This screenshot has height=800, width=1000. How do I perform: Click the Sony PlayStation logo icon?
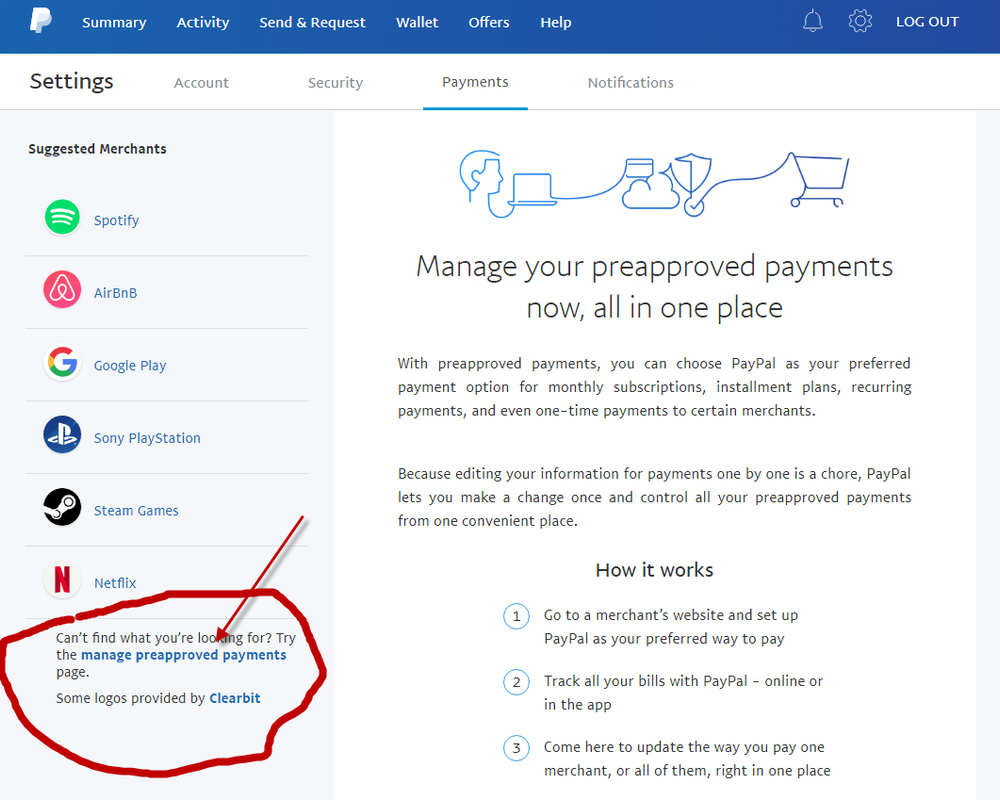(x=62, y=435)
